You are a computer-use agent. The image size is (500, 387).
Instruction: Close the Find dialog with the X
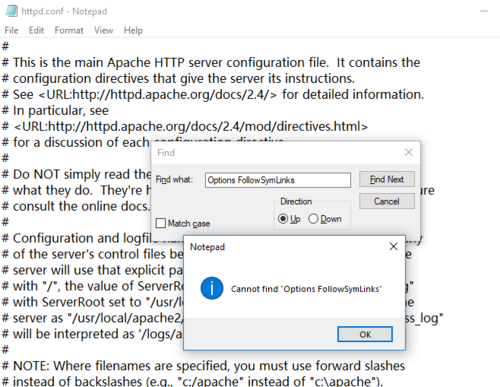pos(409,152)
